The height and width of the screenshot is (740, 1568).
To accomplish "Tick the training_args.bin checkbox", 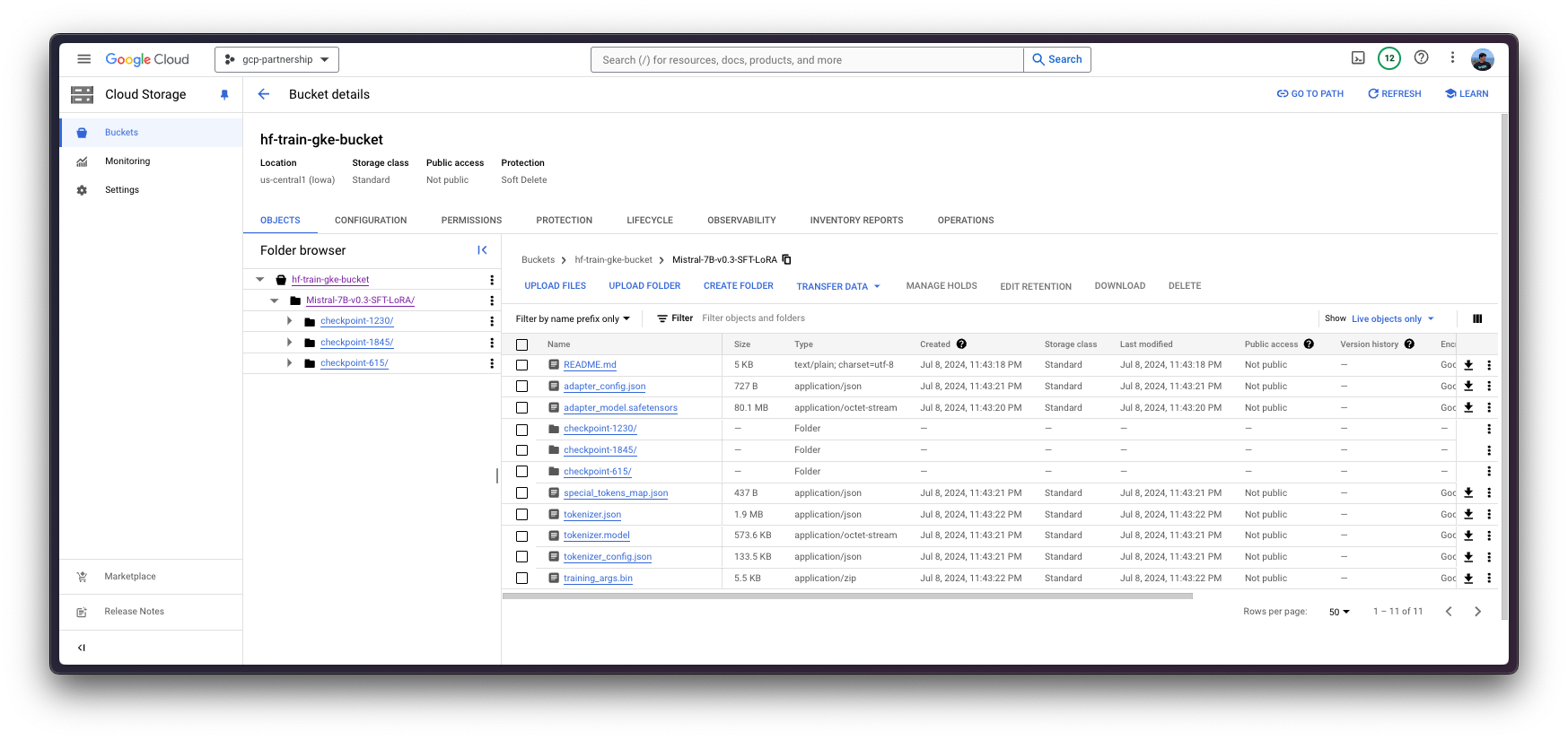I will [x=521, y=579].
